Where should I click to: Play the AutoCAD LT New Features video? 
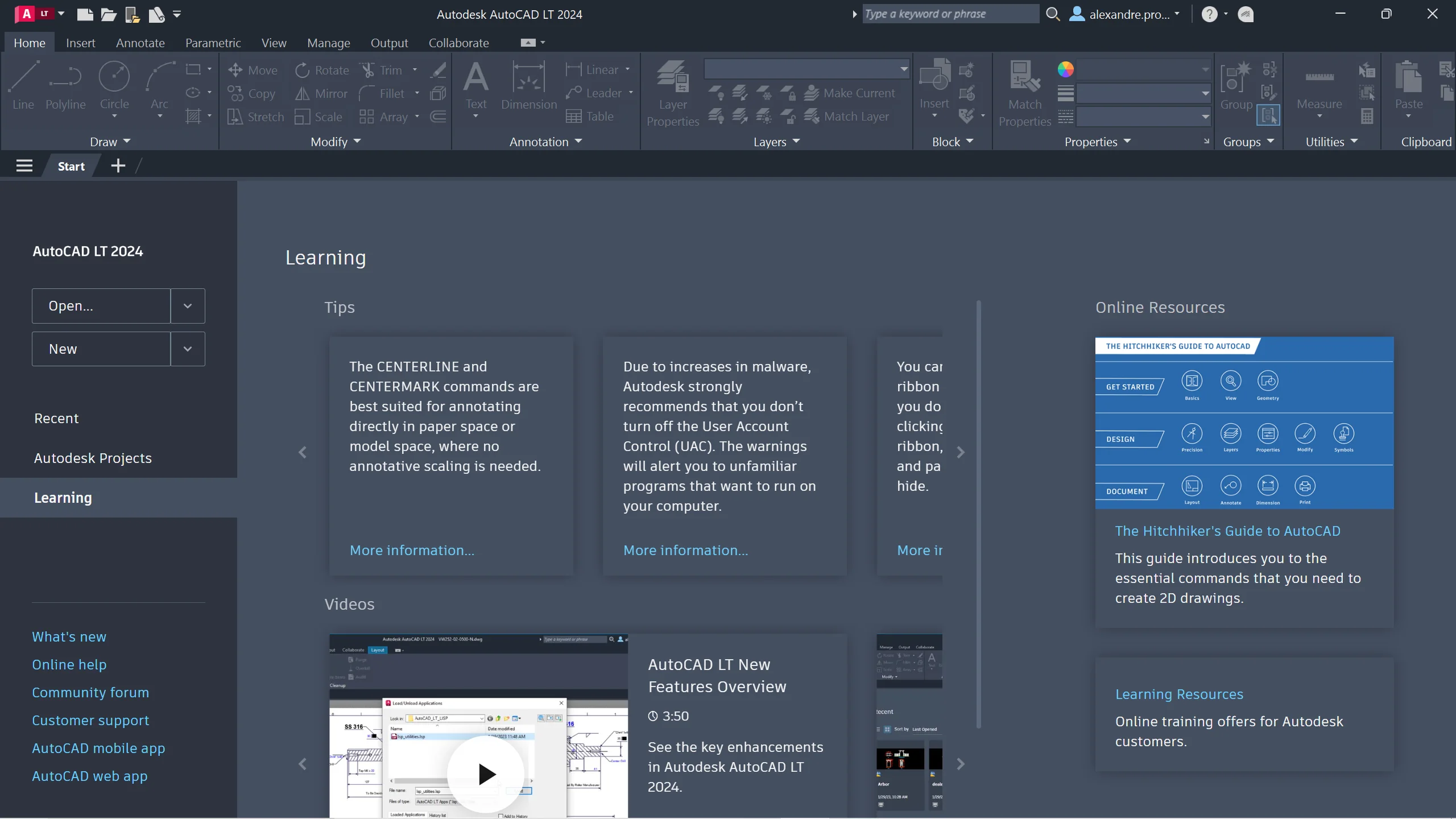pyautogui.click(x=486, y=775)
